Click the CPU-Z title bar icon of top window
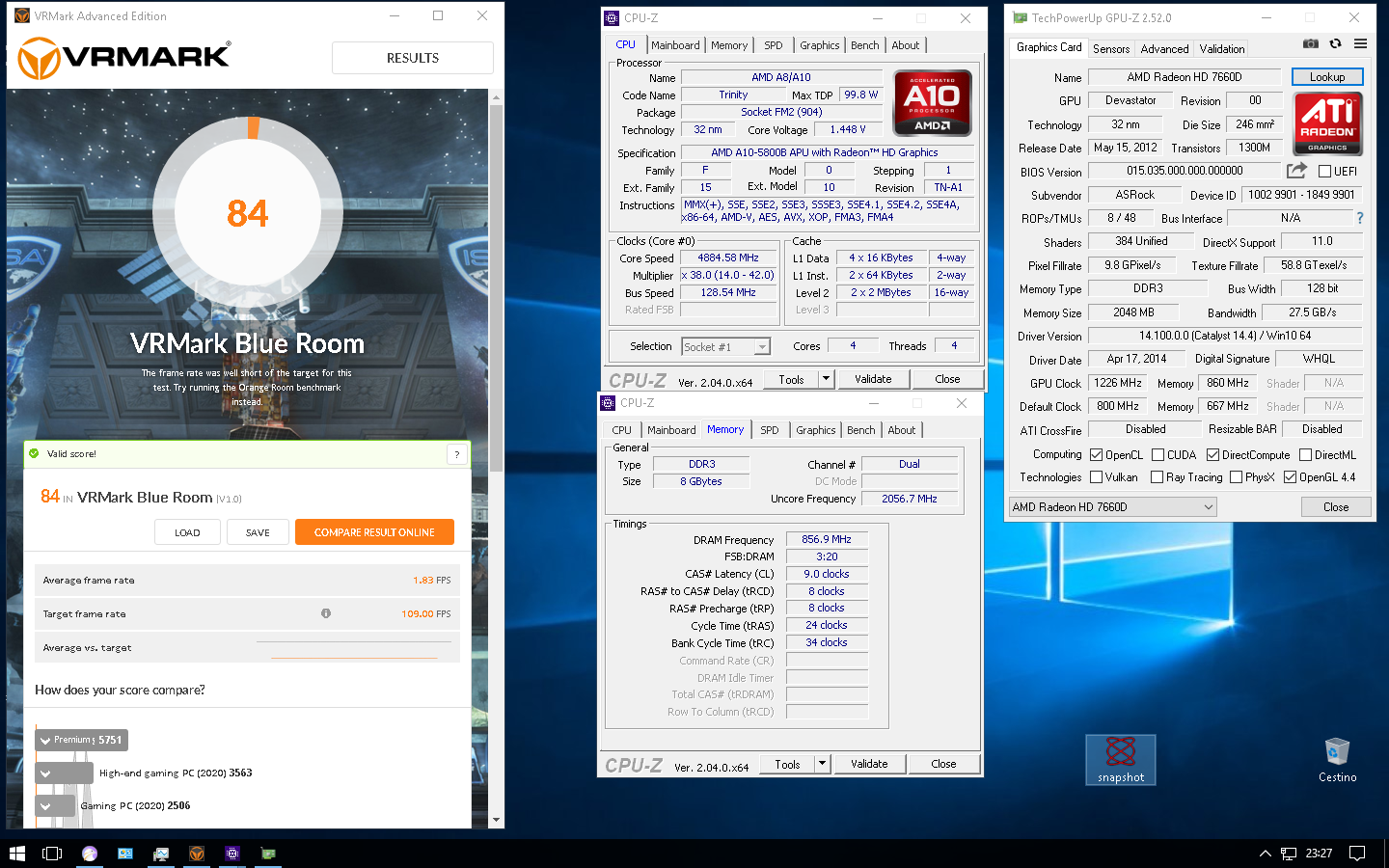 [x=611, y=17]
